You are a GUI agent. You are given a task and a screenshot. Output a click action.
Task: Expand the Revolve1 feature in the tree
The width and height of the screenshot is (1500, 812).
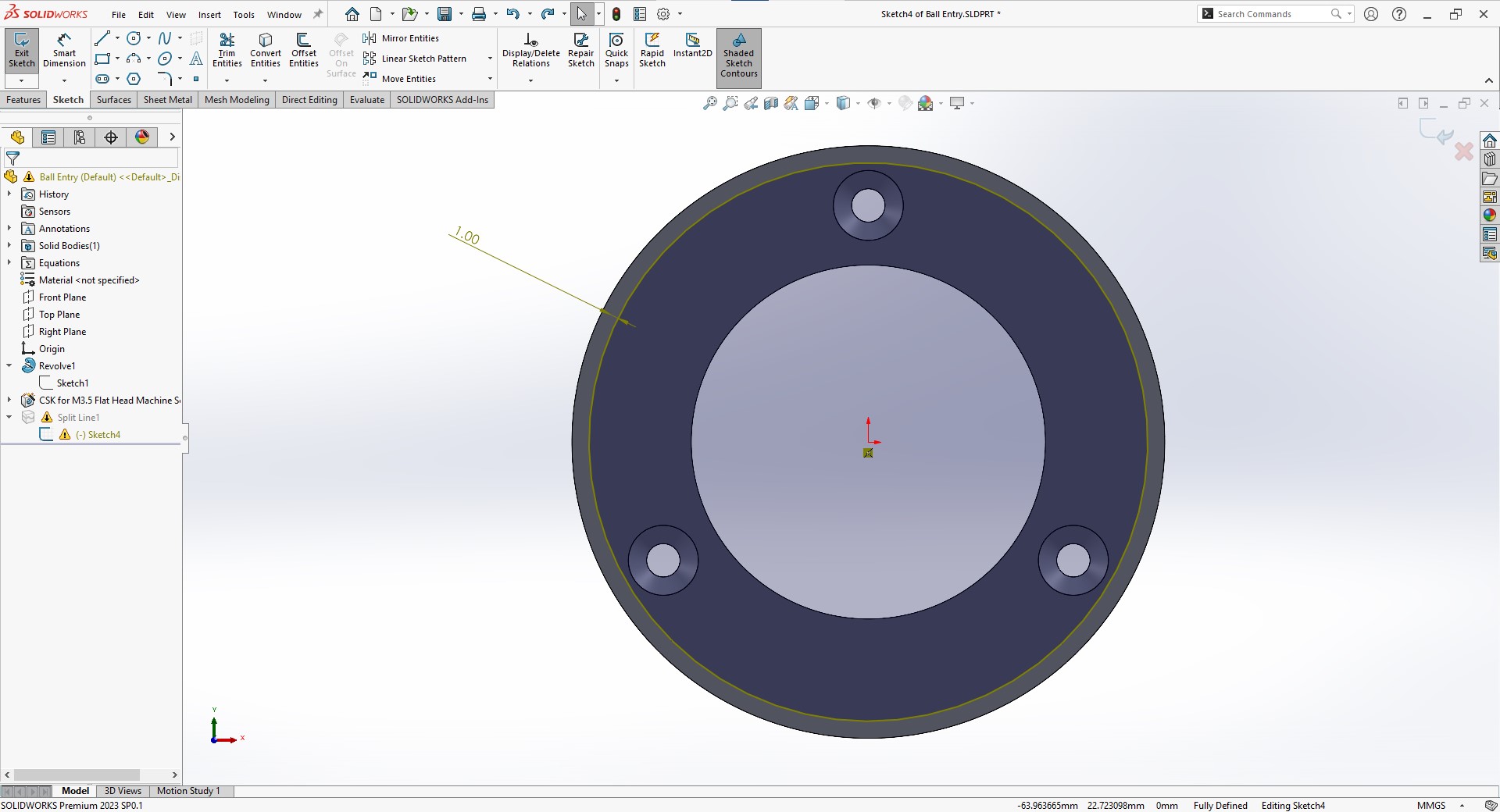[x=9, y=365]
